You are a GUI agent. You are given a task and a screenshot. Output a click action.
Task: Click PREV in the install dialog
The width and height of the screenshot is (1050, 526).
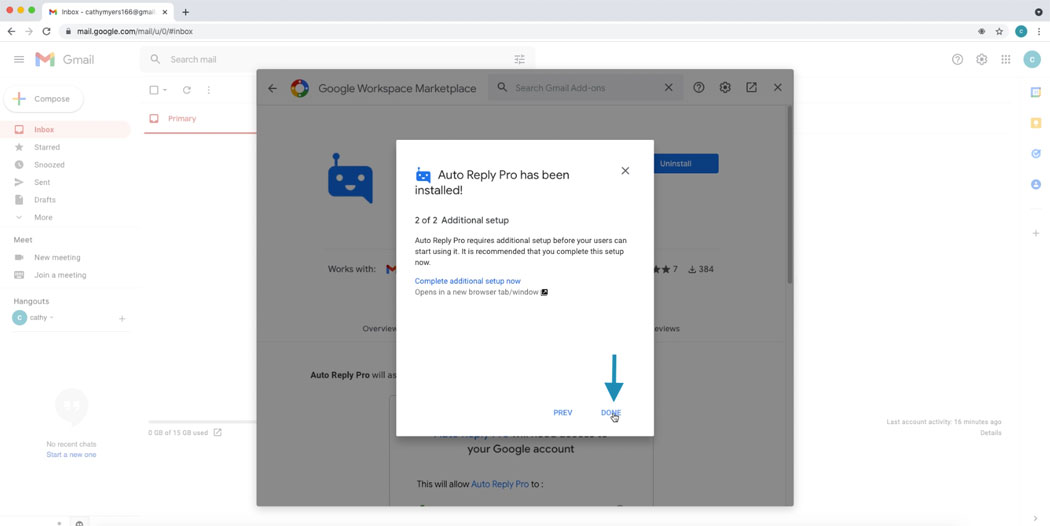(562, 413)
